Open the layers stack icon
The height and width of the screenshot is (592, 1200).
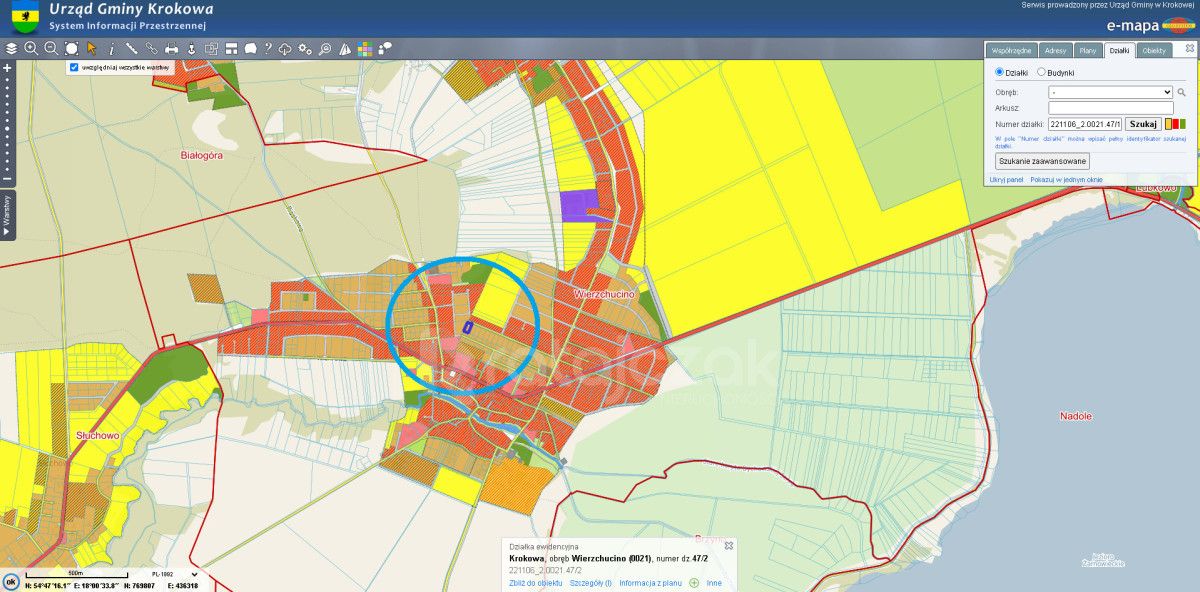[11, 48]
